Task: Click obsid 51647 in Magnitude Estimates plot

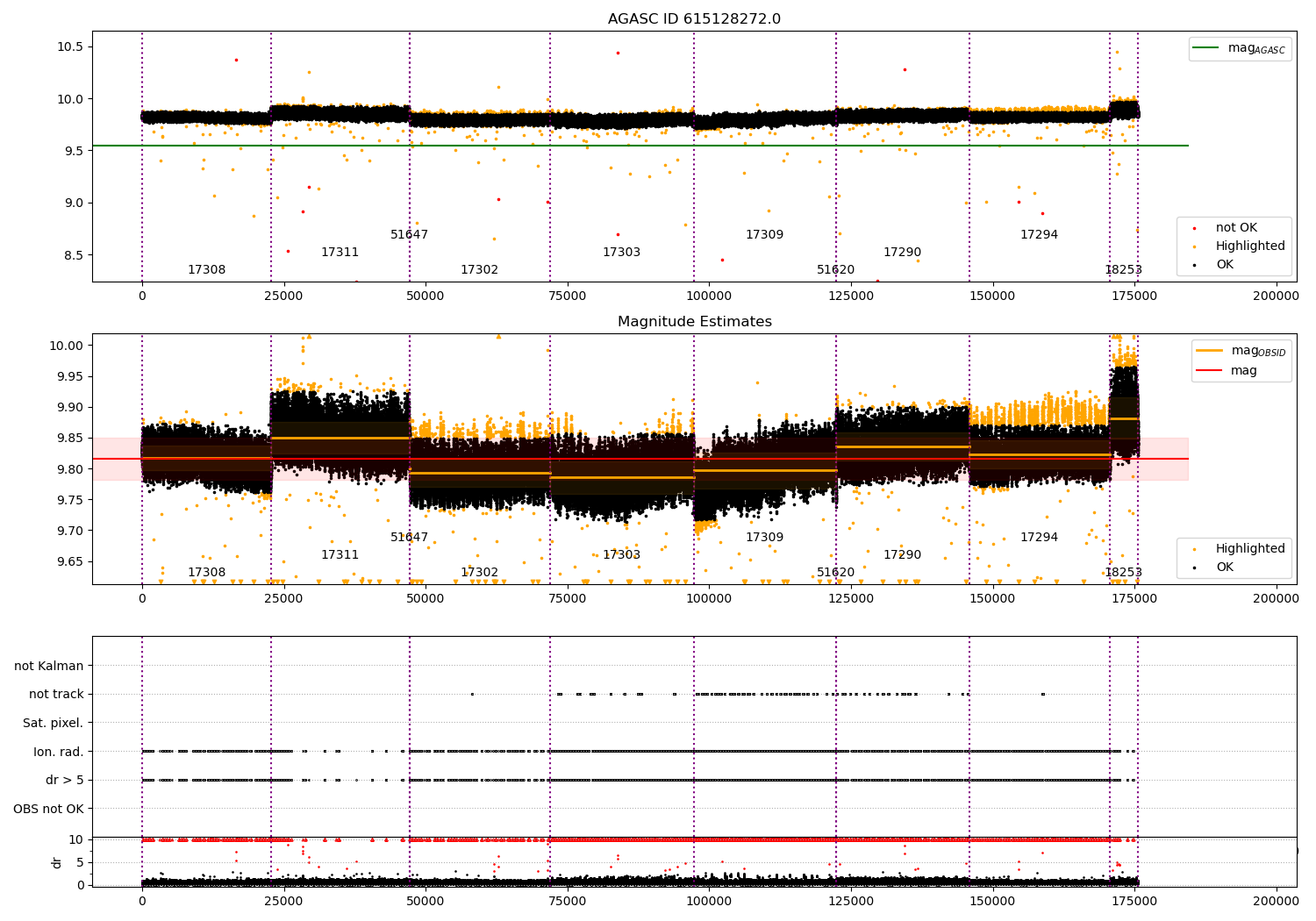Action: 409,538
